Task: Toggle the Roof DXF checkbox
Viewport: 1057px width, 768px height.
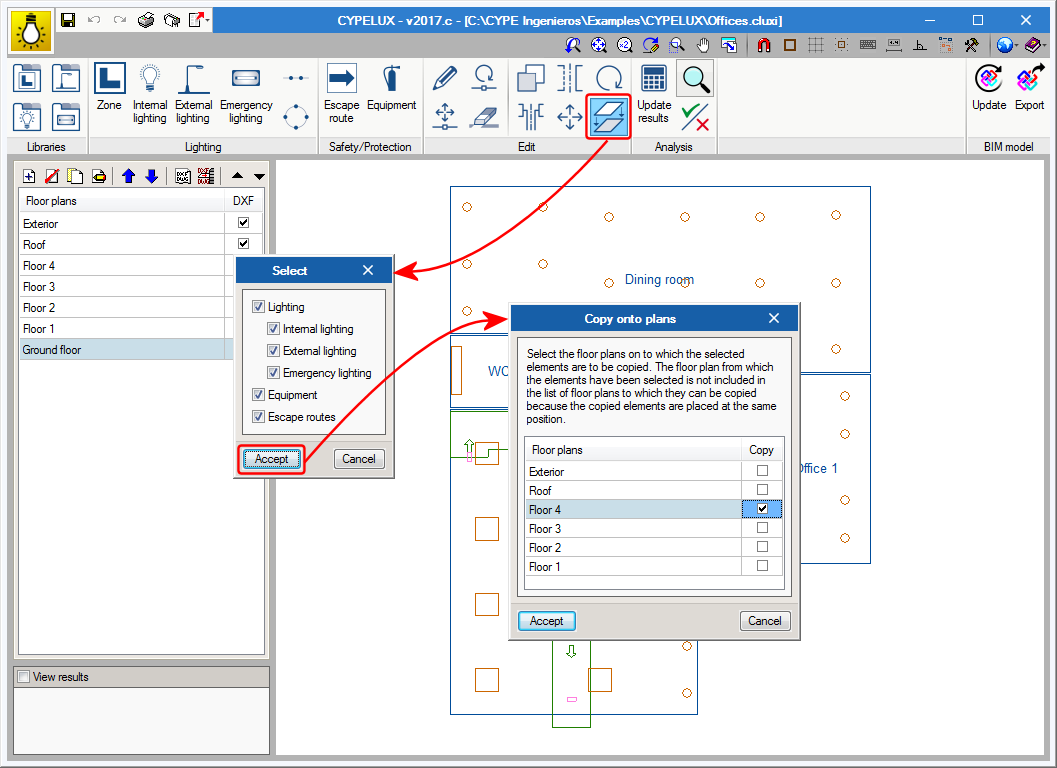Action: (243, 244)
